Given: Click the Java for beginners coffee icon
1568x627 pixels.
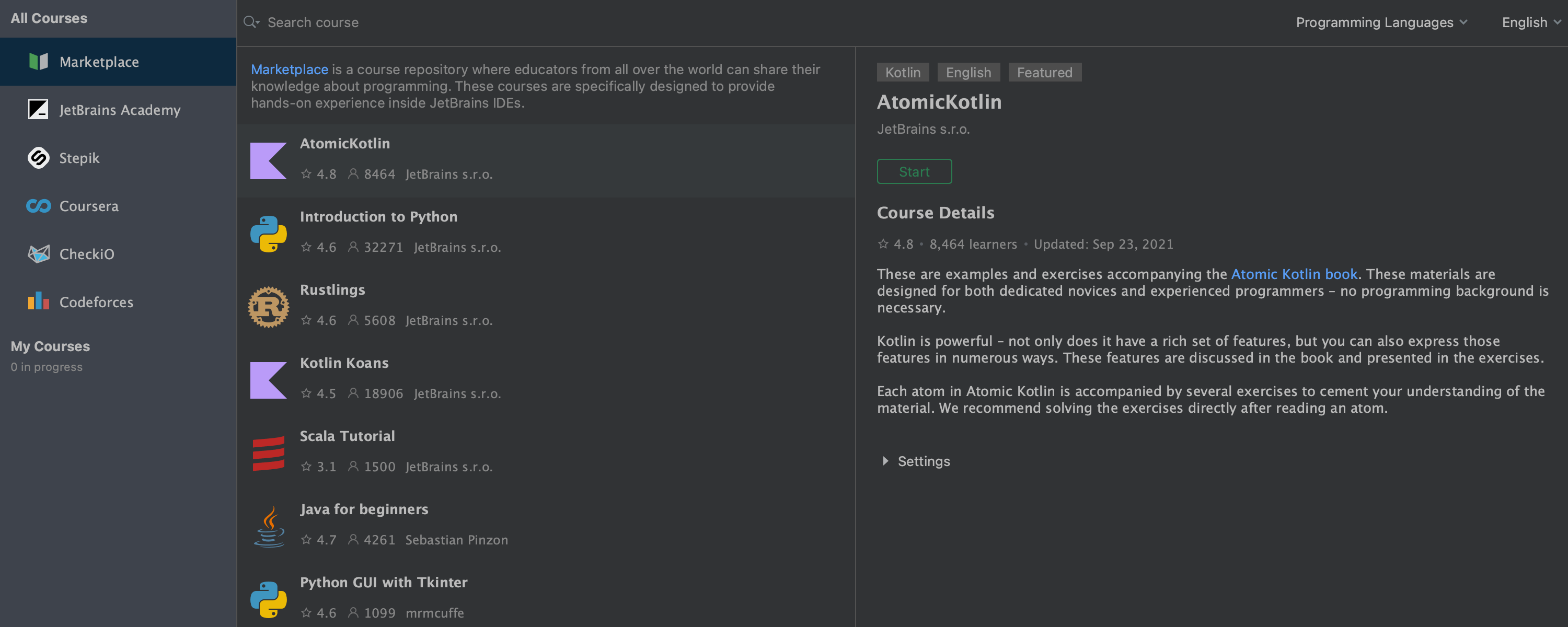Looking at the screenshot, I should tap(269, 527).
